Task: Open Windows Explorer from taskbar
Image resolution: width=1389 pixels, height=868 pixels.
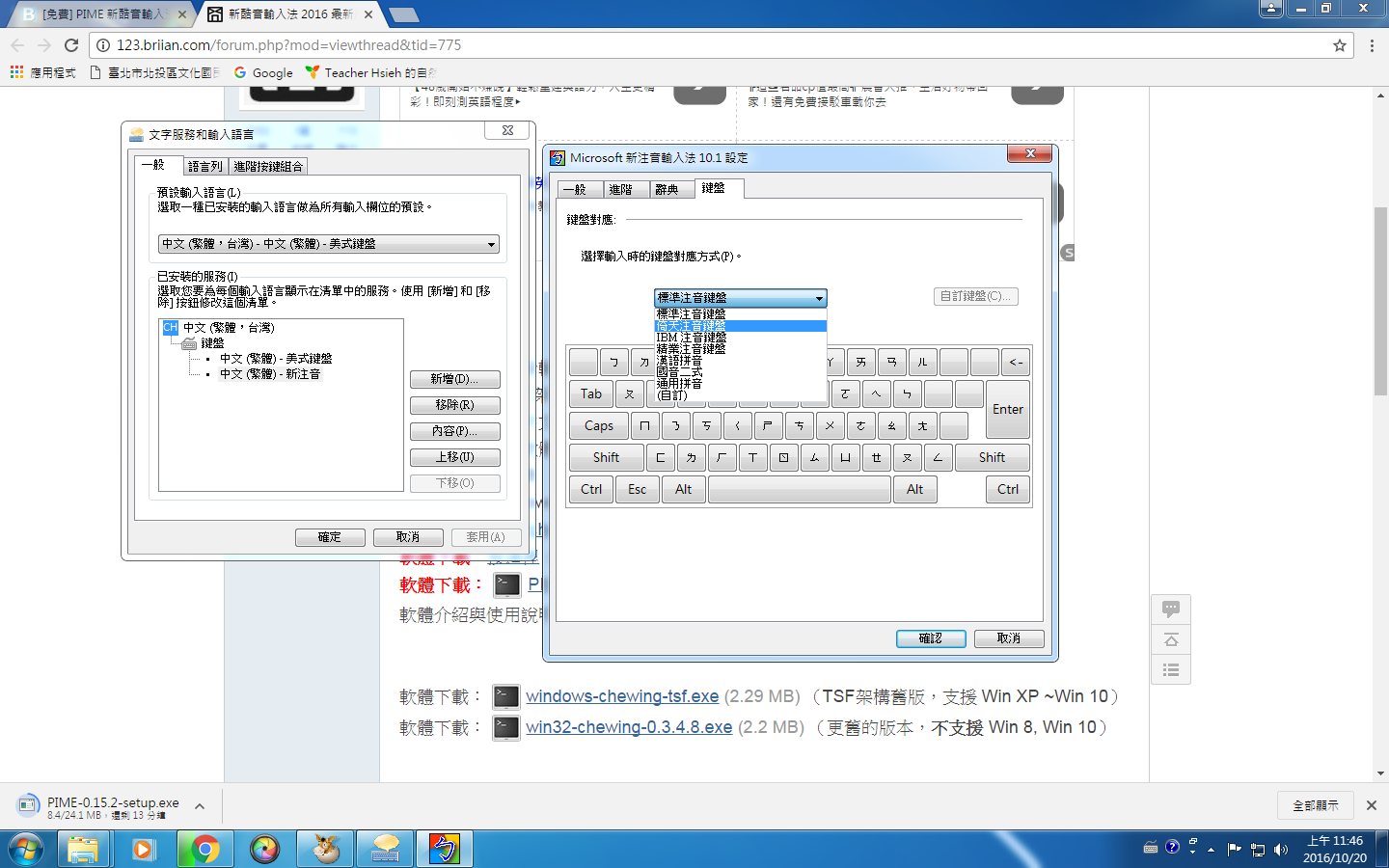Action: click(x=83, y=849)
